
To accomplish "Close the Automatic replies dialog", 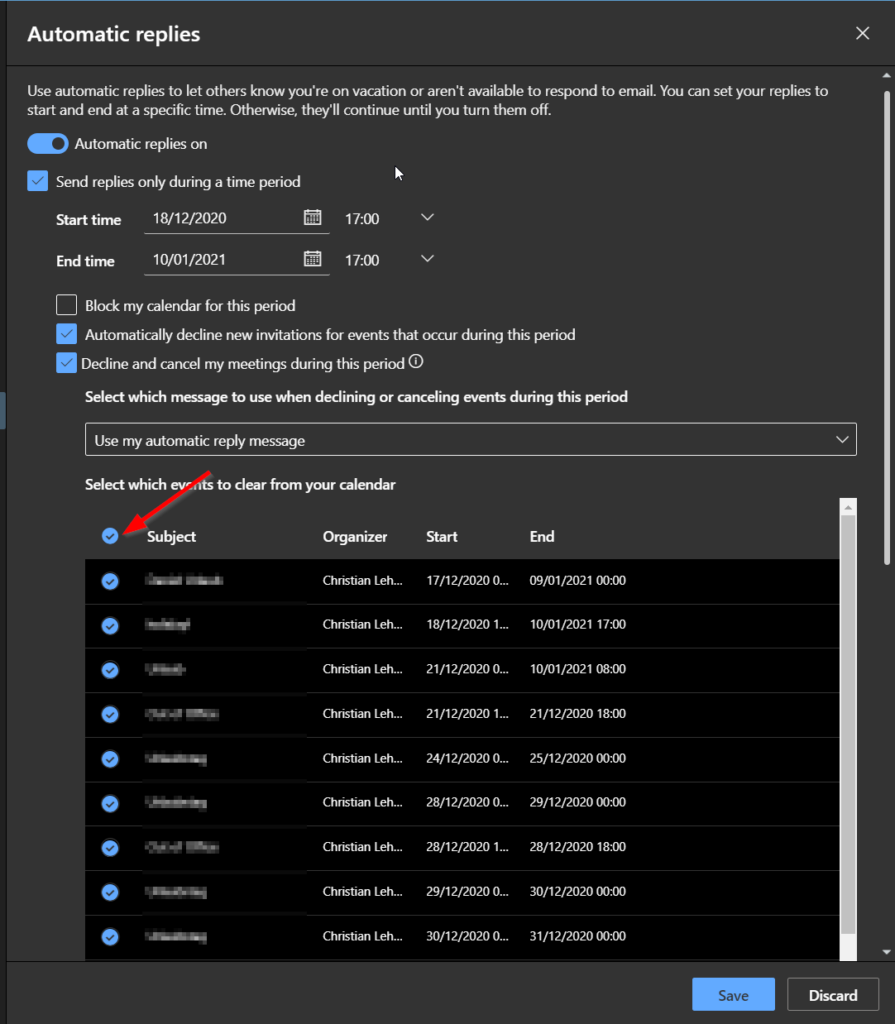I will (x=862, y=33).
